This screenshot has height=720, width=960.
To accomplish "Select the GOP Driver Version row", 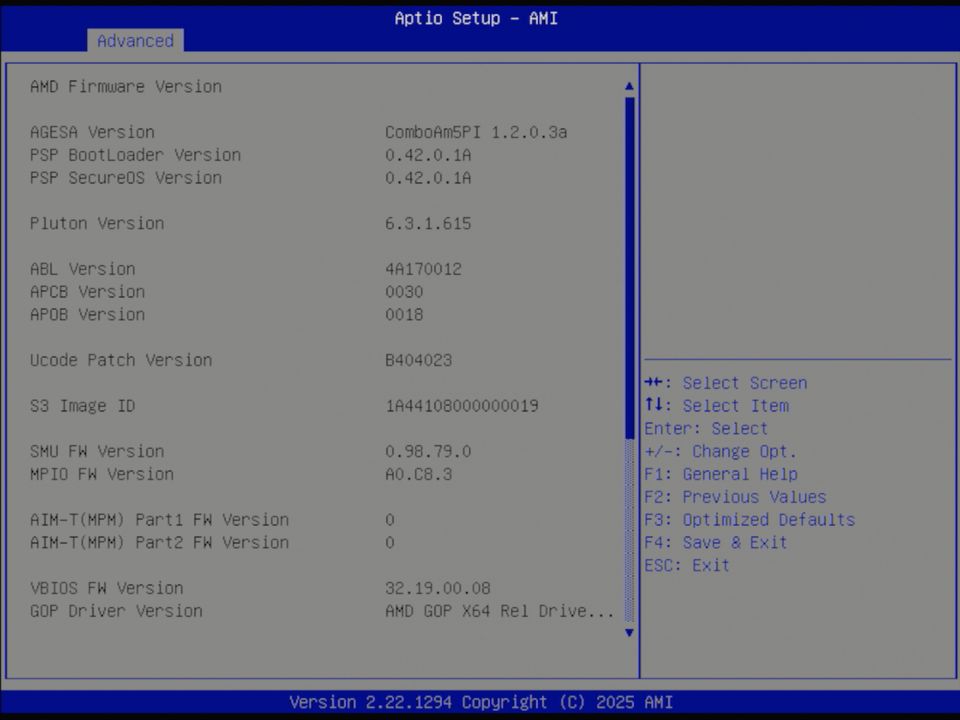I will click(x=116, y=611).
